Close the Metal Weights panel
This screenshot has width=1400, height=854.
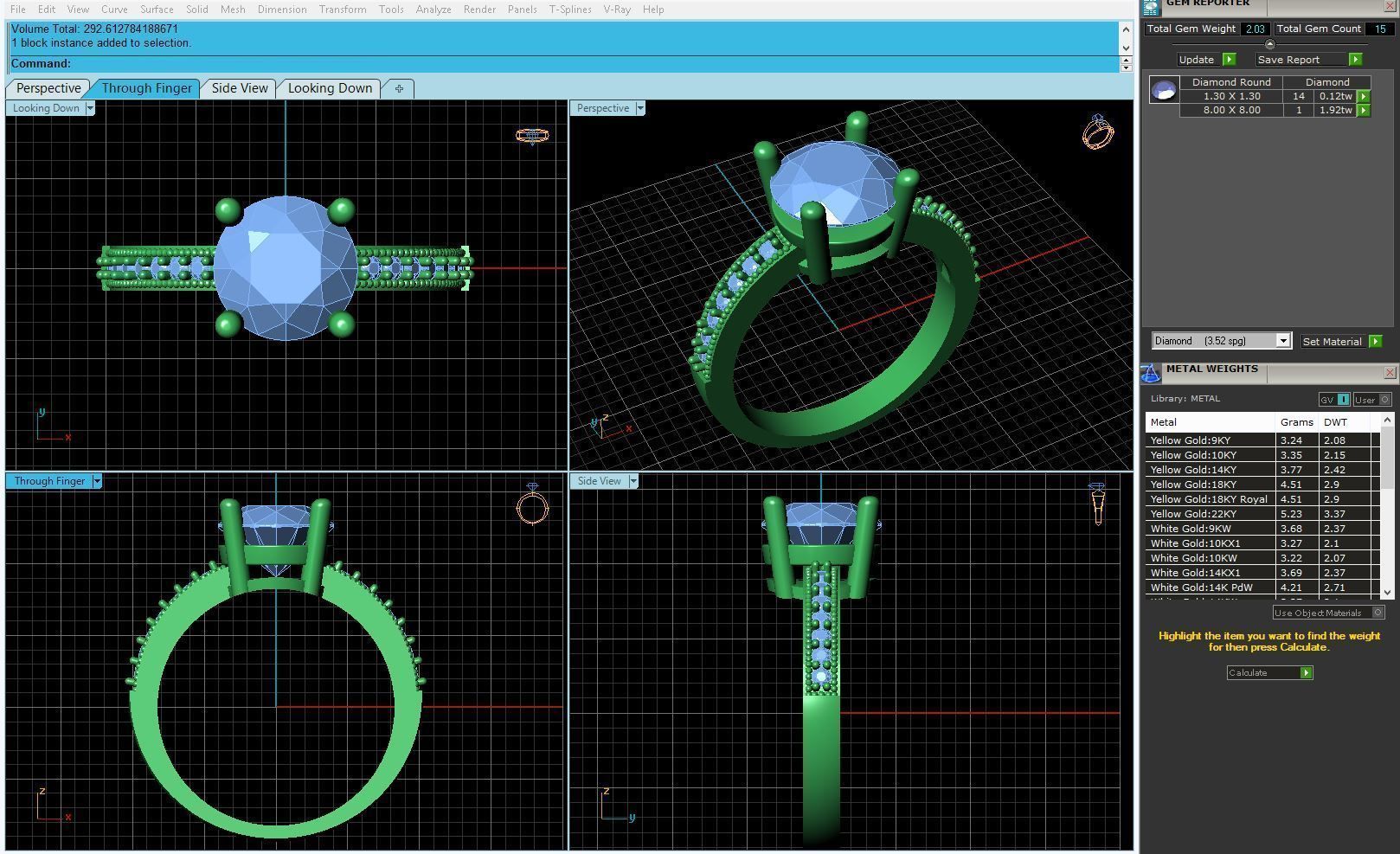1390,373
